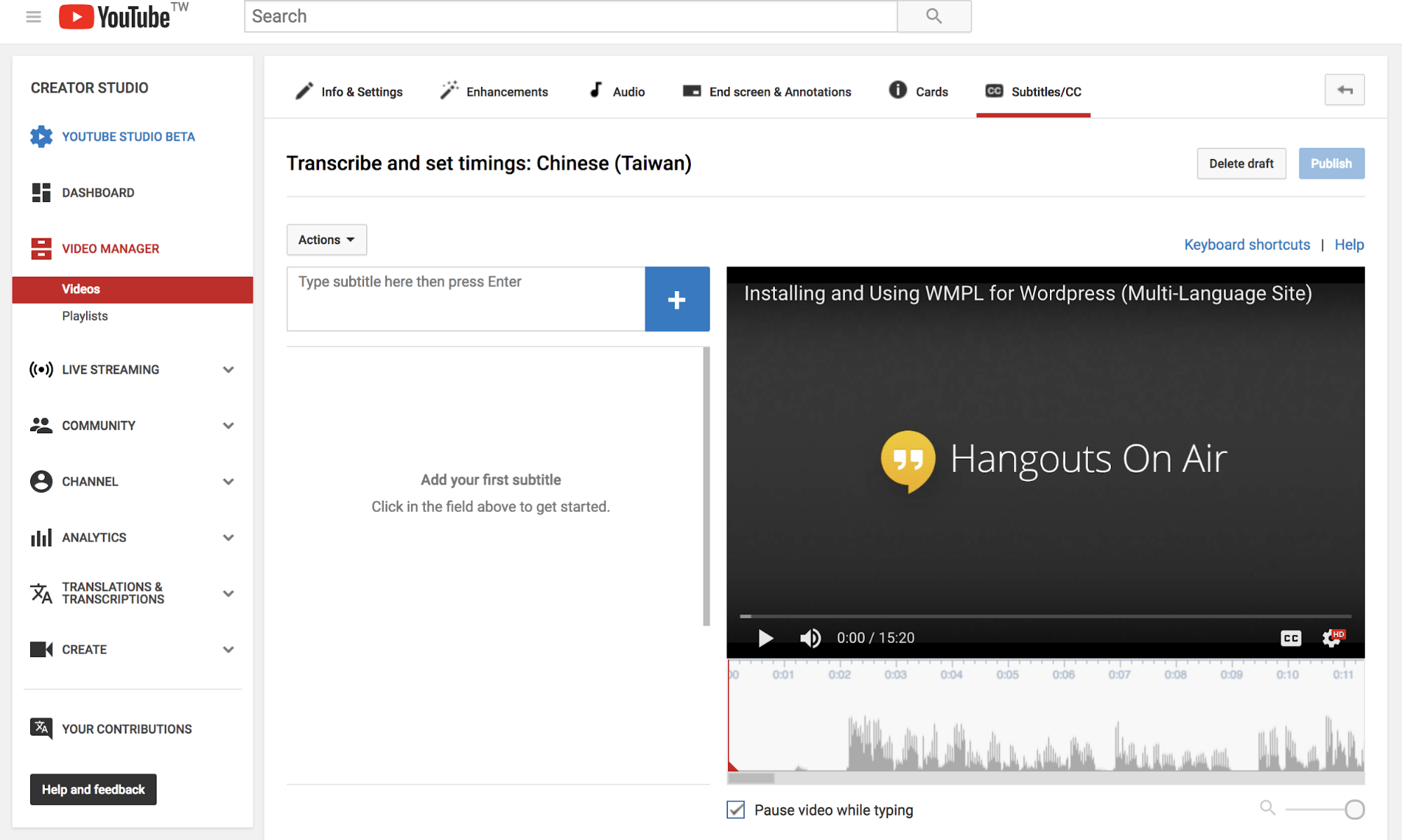Expand Translations & Transcriptions chevron
Viewport: 1402px width, 840px height.
pyautogui.click(x=228, y=594)
